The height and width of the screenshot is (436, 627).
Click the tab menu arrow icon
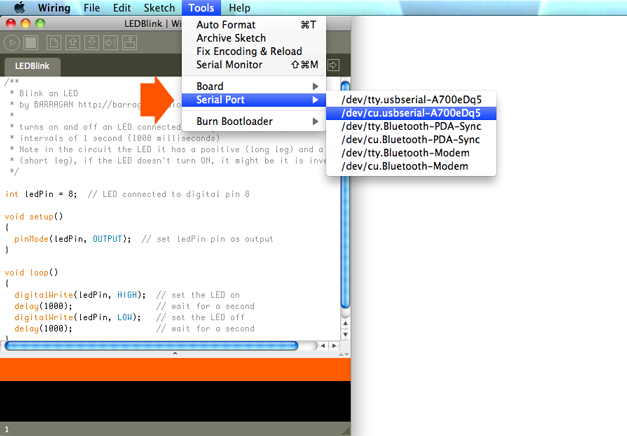point(333,65)
